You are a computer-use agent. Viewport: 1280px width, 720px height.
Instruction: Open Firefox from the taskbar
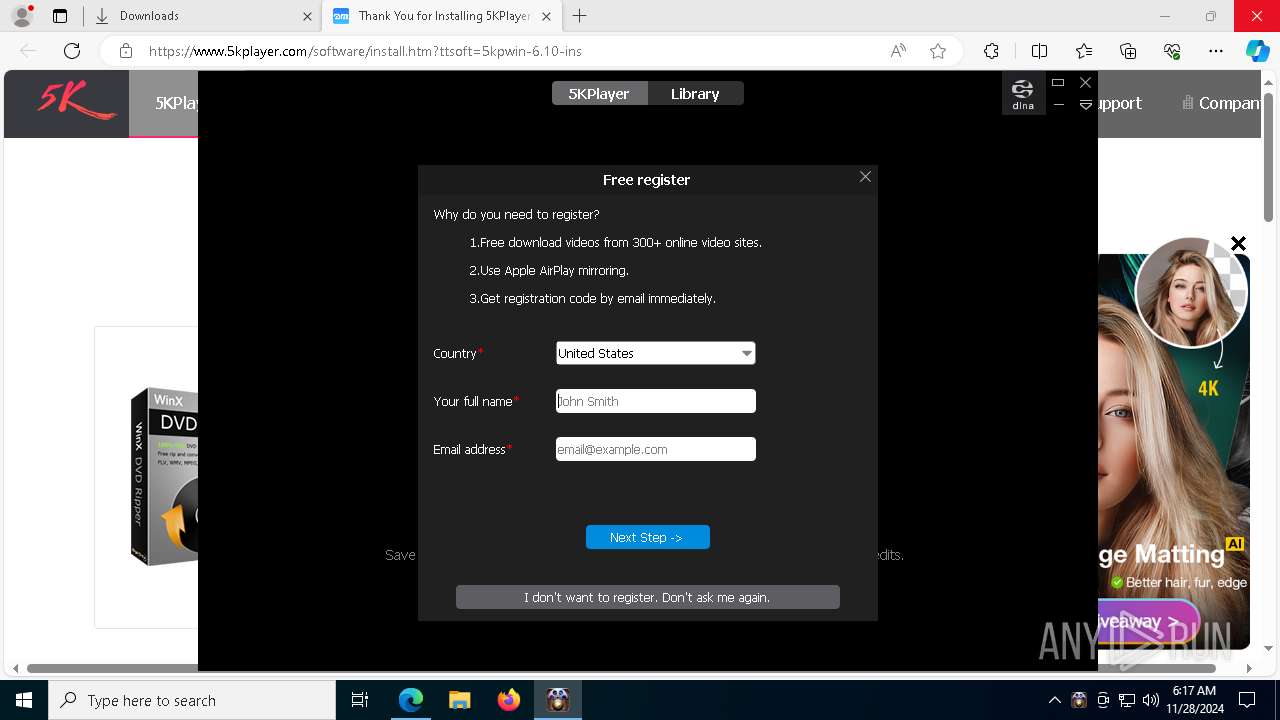pos(509,700)
